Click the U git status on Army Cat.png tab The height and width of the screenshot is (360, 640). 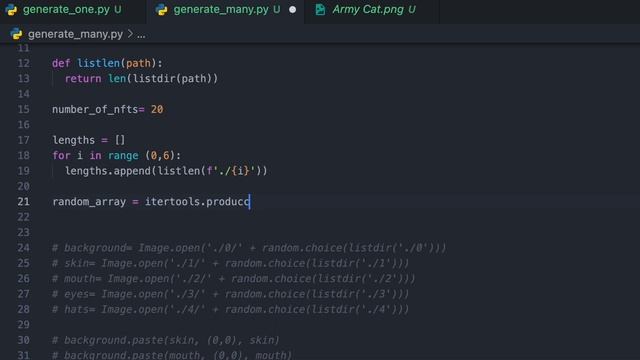(412, 10)
